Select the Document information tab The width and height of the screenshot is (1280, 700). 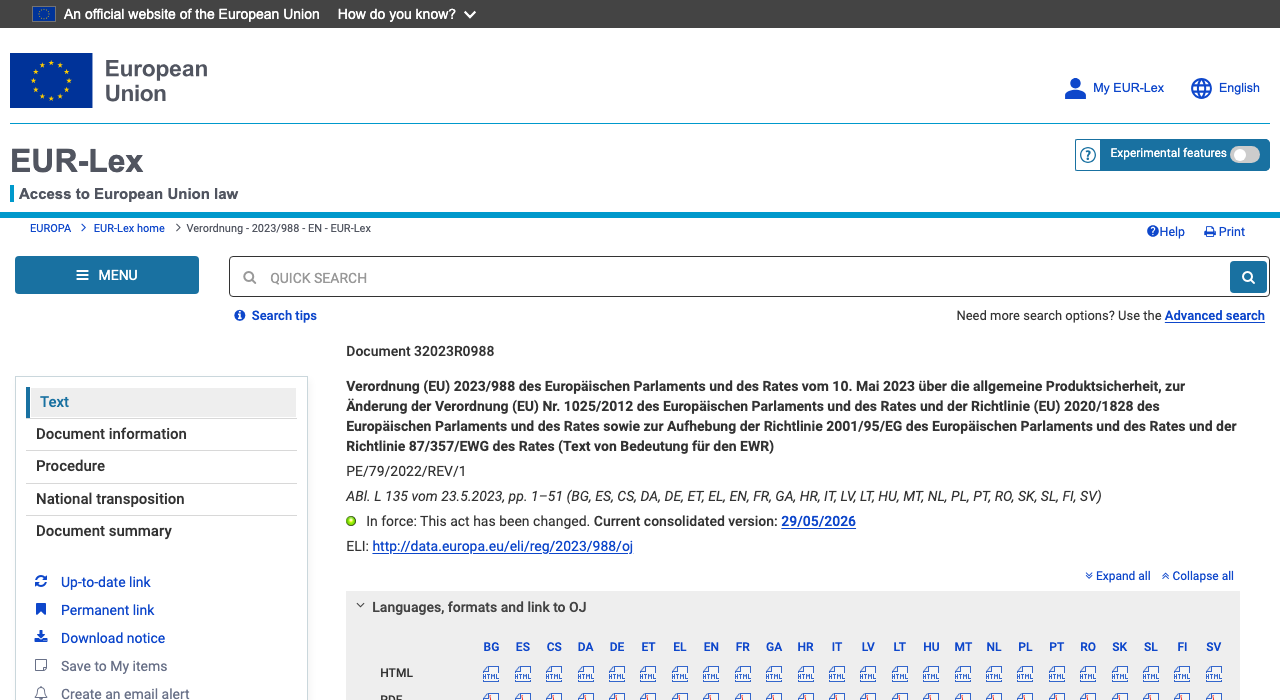point(161,434)
